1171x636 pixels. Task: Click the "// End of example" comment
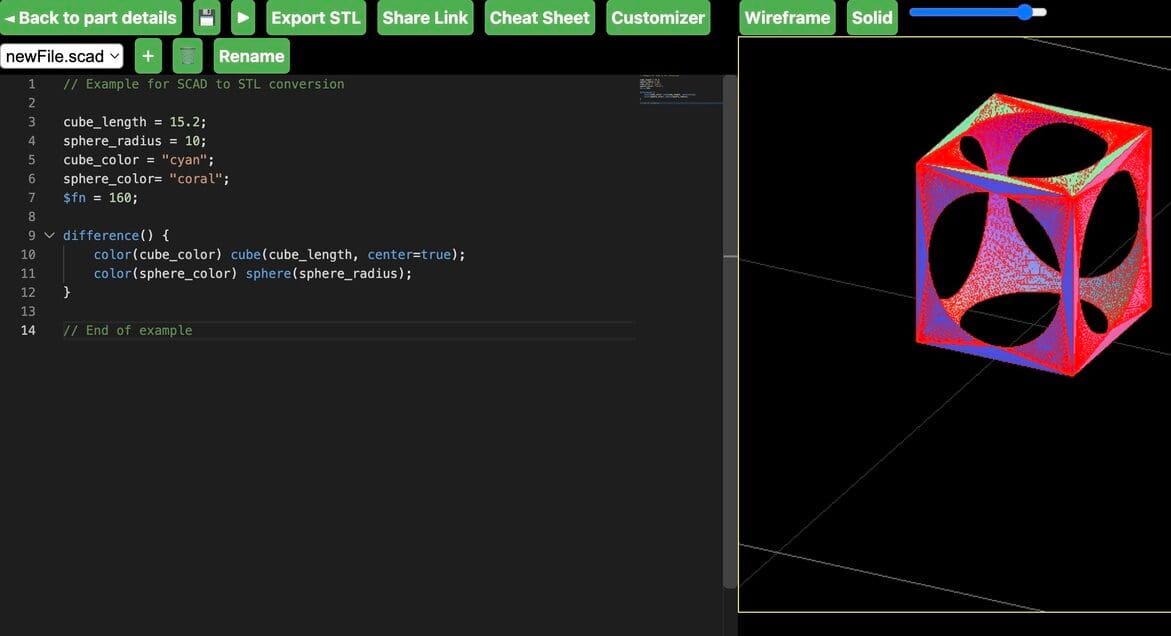[x=128, y=330]
